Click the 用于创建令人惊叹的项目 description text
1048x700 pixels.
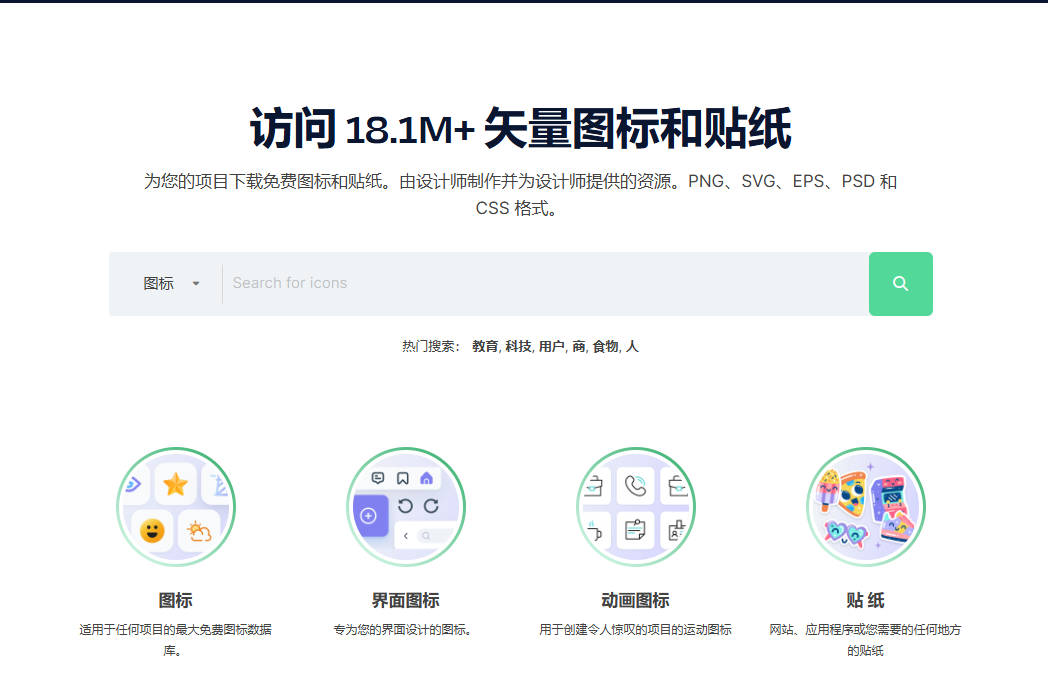(636, 630)
